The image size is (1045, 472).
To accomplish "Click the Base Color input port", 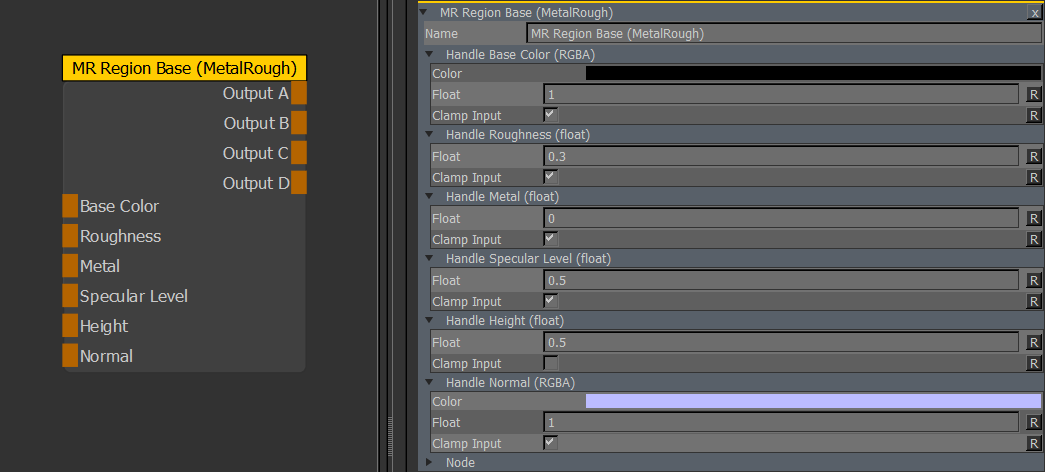I will click(70, 206).
